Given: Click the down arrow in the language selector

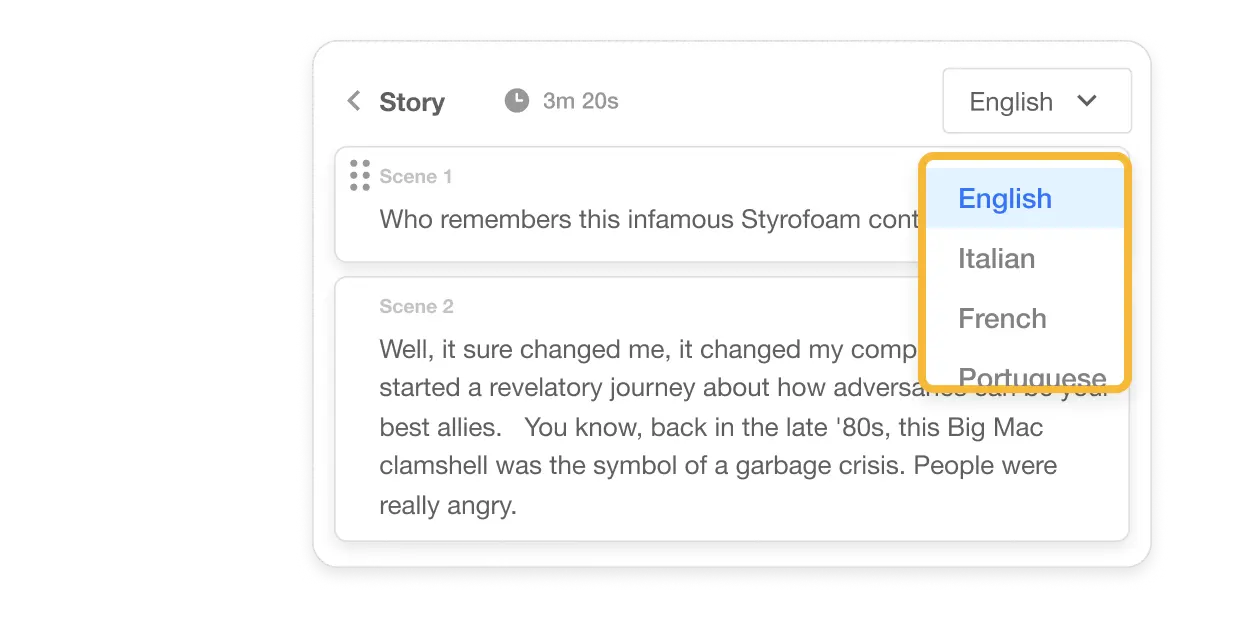Looking at the screenshot, I should point(1087,101).
